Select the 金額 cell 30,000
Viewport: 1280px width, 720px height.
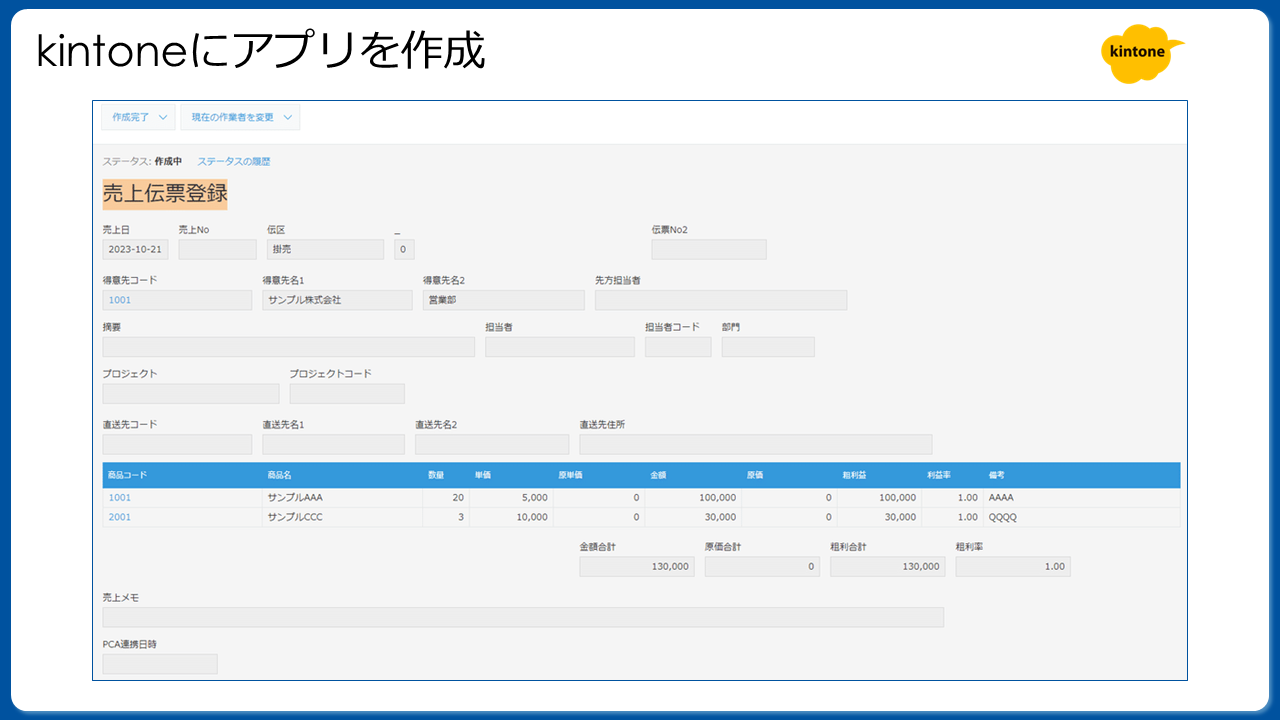pyautogui.click(x=693, y=517)
